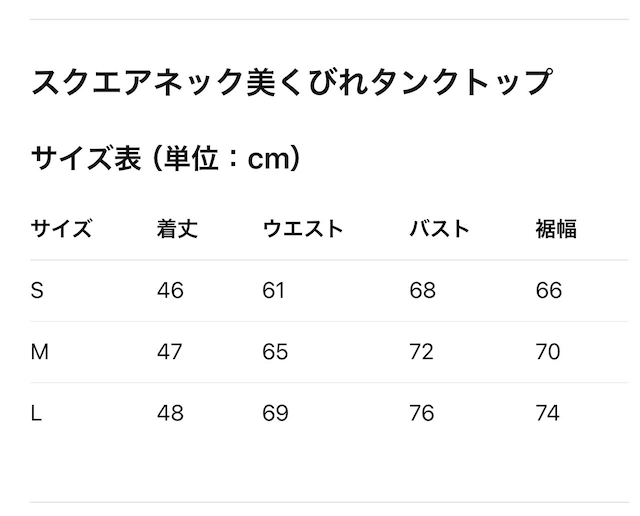Click the 61 waist value cell
This screenshot has height=516, width=640.
274,291
